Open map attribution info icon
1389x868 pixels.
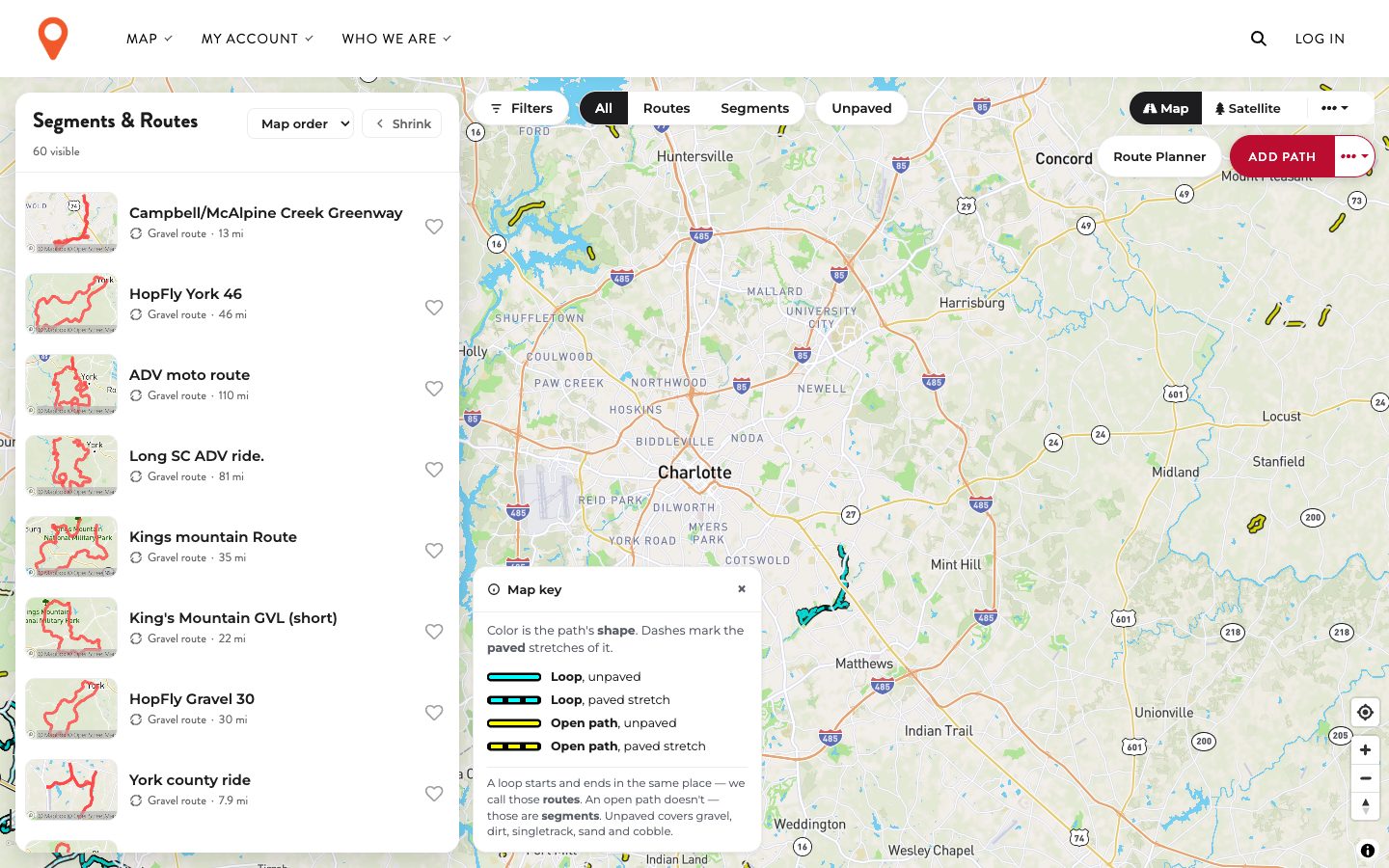tap(1368, 851)
